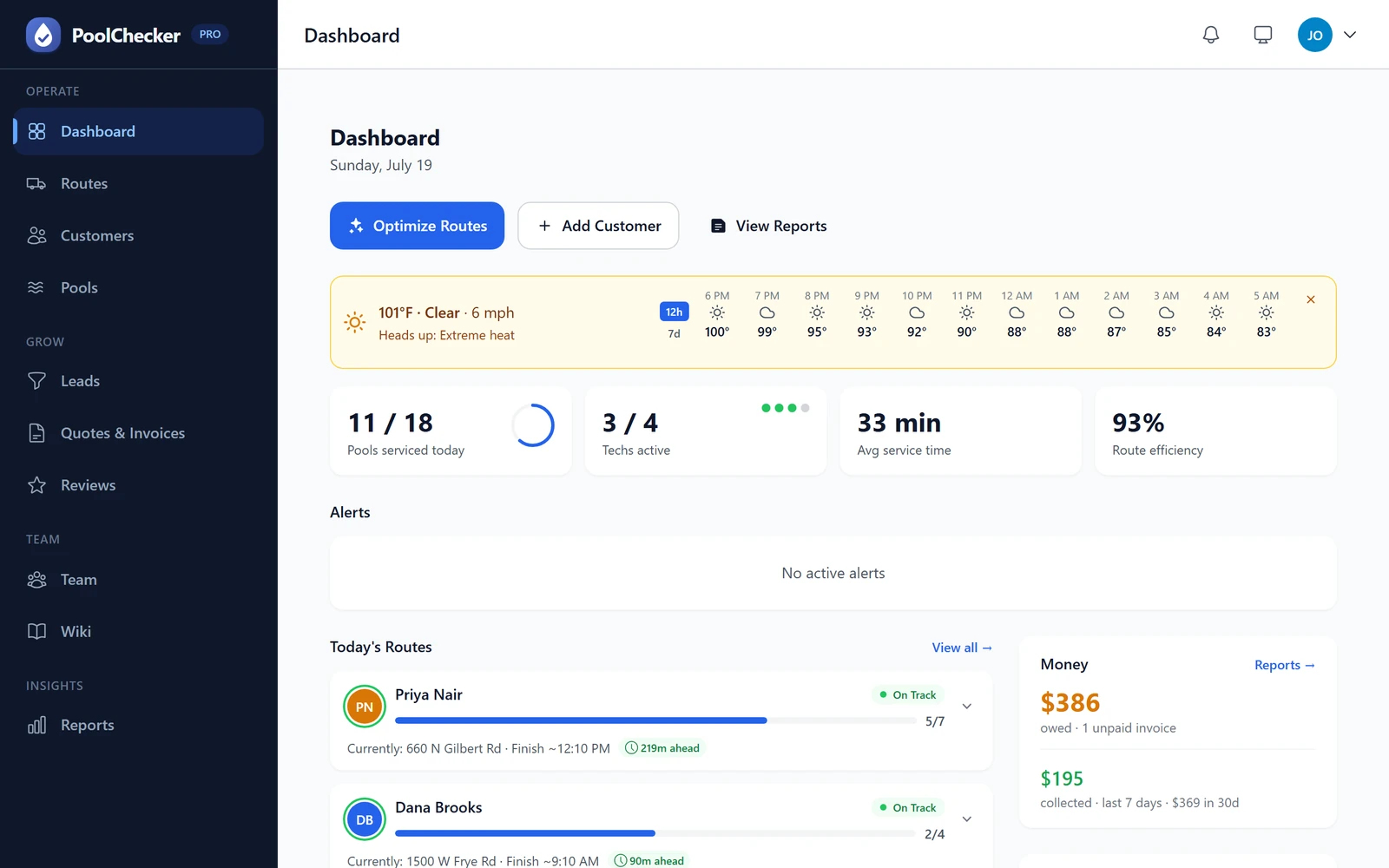This screenshot has height=868, width=1389.
Task: Click the 33 min avg service time card
Action: [960, 431]
